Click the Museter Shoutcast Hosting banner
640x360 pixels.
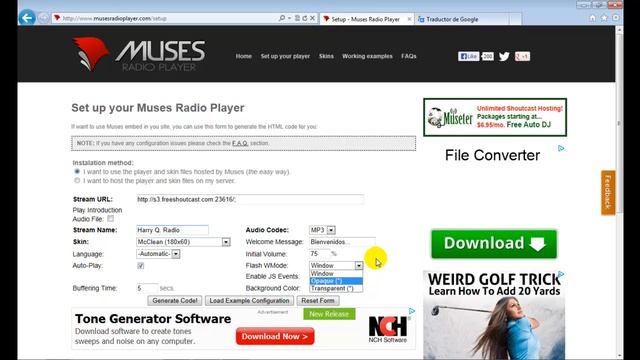tap(495, 117)
